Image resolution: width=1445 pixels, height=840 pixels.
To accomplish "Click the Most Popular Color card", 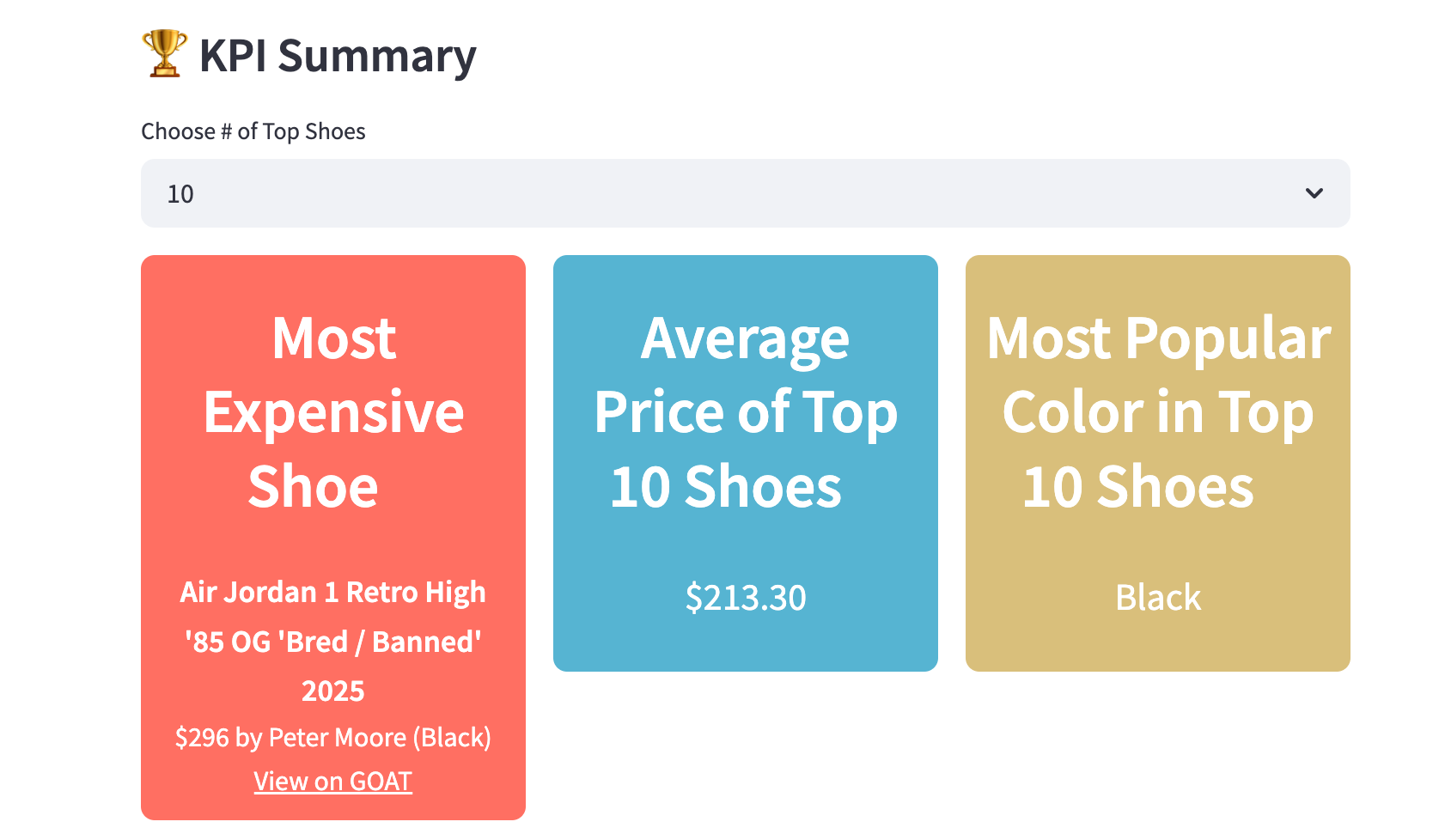I will click(x=1159, y=462).
